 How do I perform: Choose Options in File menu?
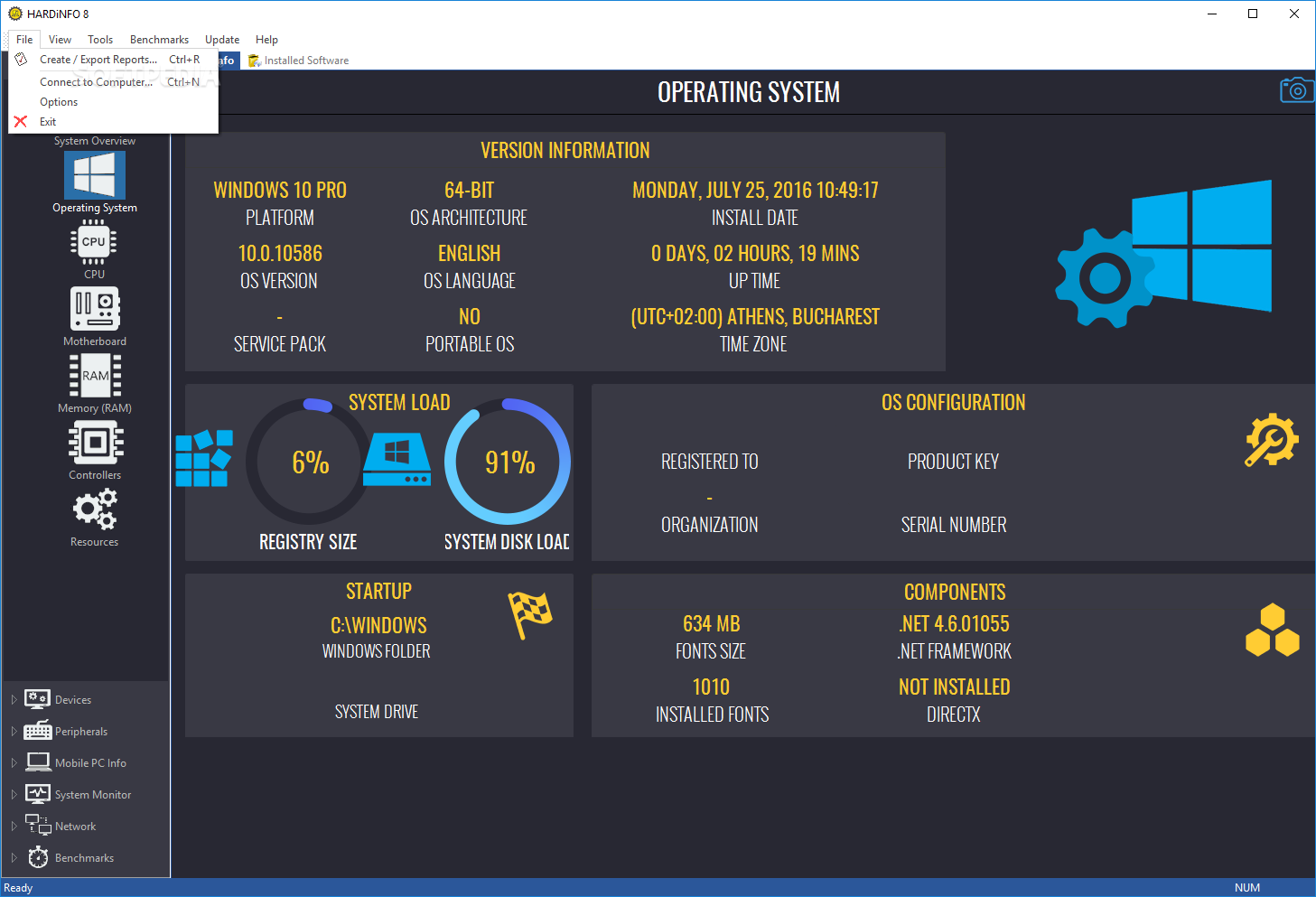113,102
